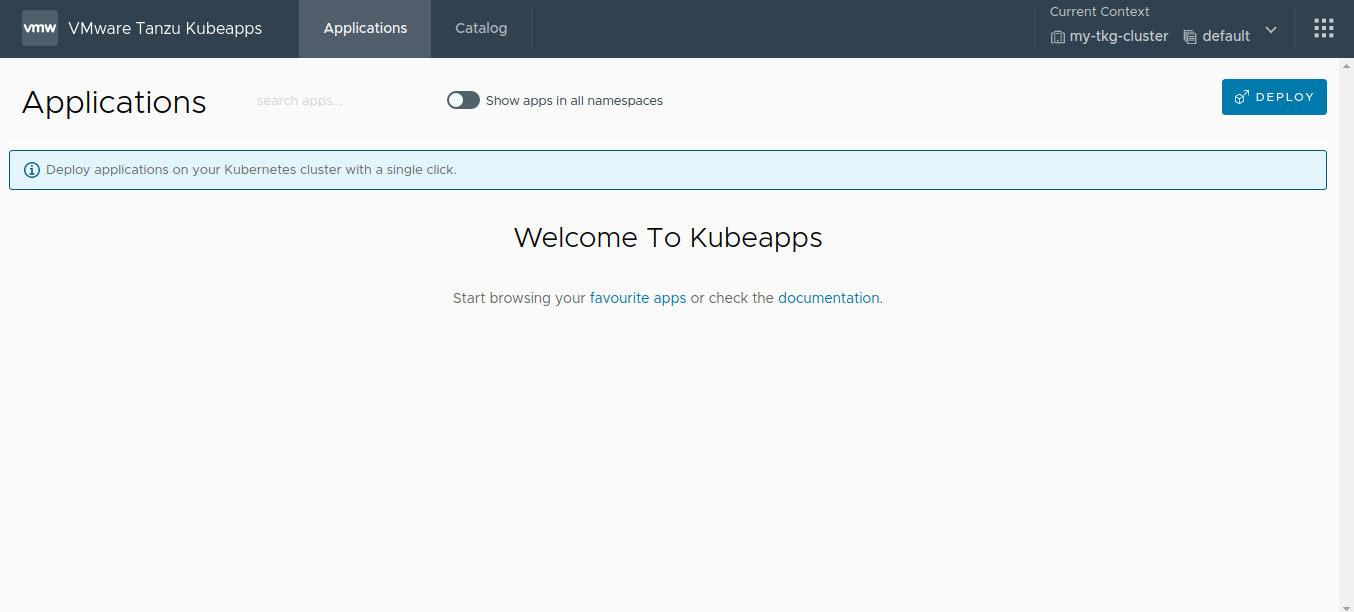1354x612 pixels.
Task: Click the cluster icon beside my-tkg-cluster
Action: (1057, 36)
